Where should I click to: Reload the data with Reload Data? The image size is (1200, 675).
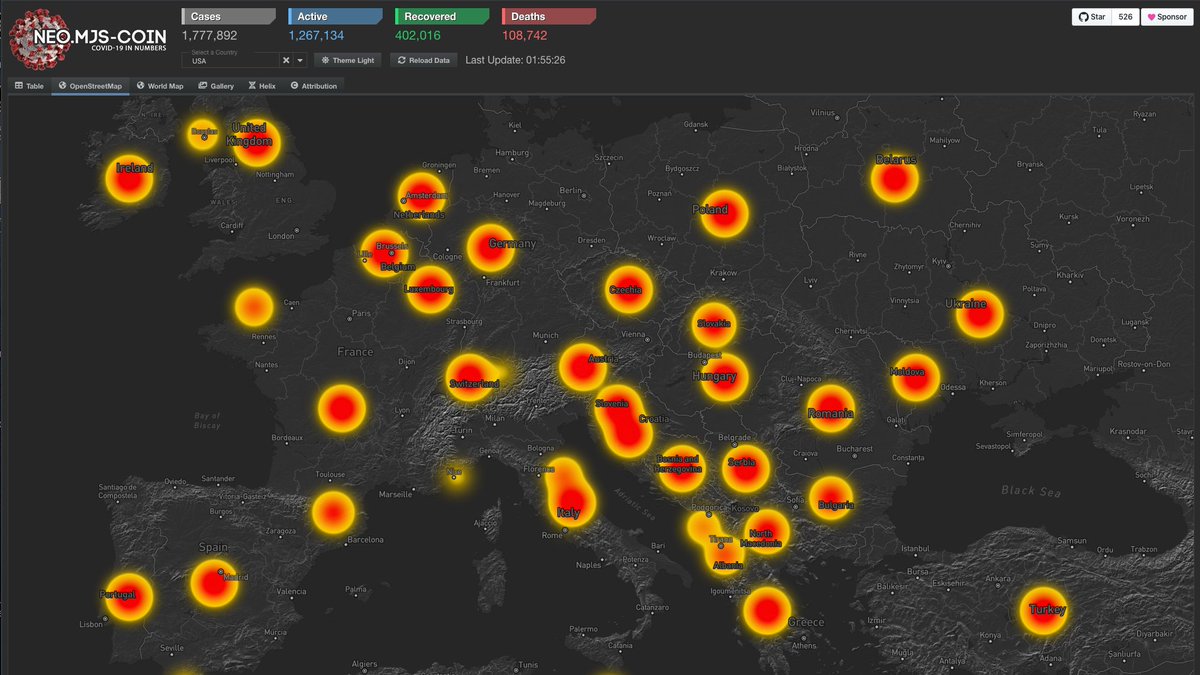click(424, 60)
